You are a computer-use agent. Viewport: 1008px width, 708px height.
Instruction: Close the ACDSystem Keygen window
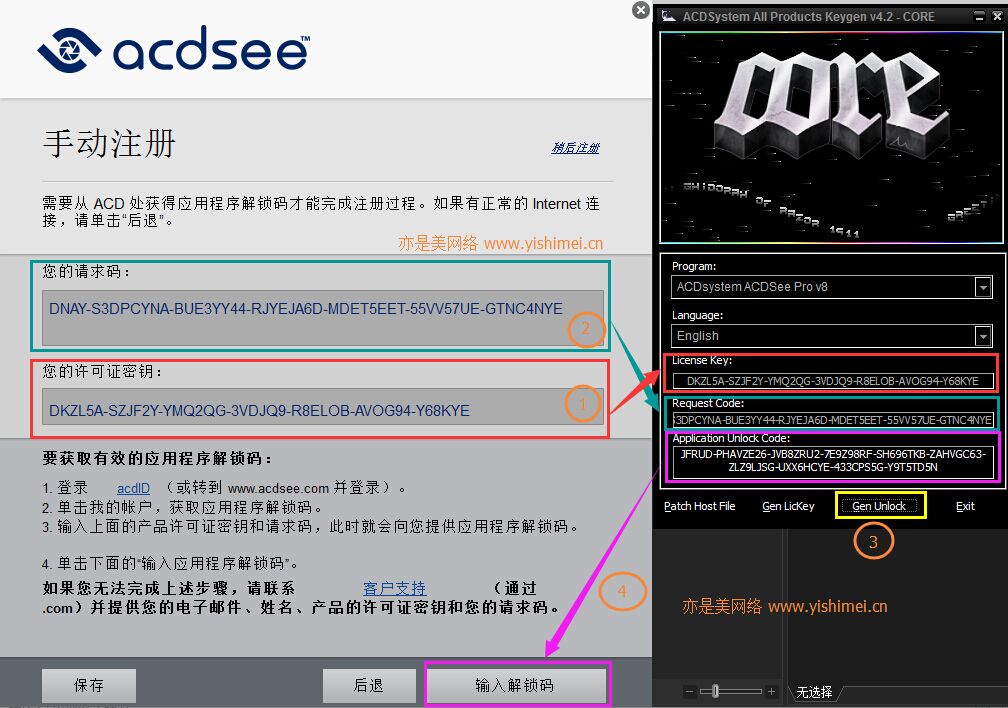(x=996, y=17)
